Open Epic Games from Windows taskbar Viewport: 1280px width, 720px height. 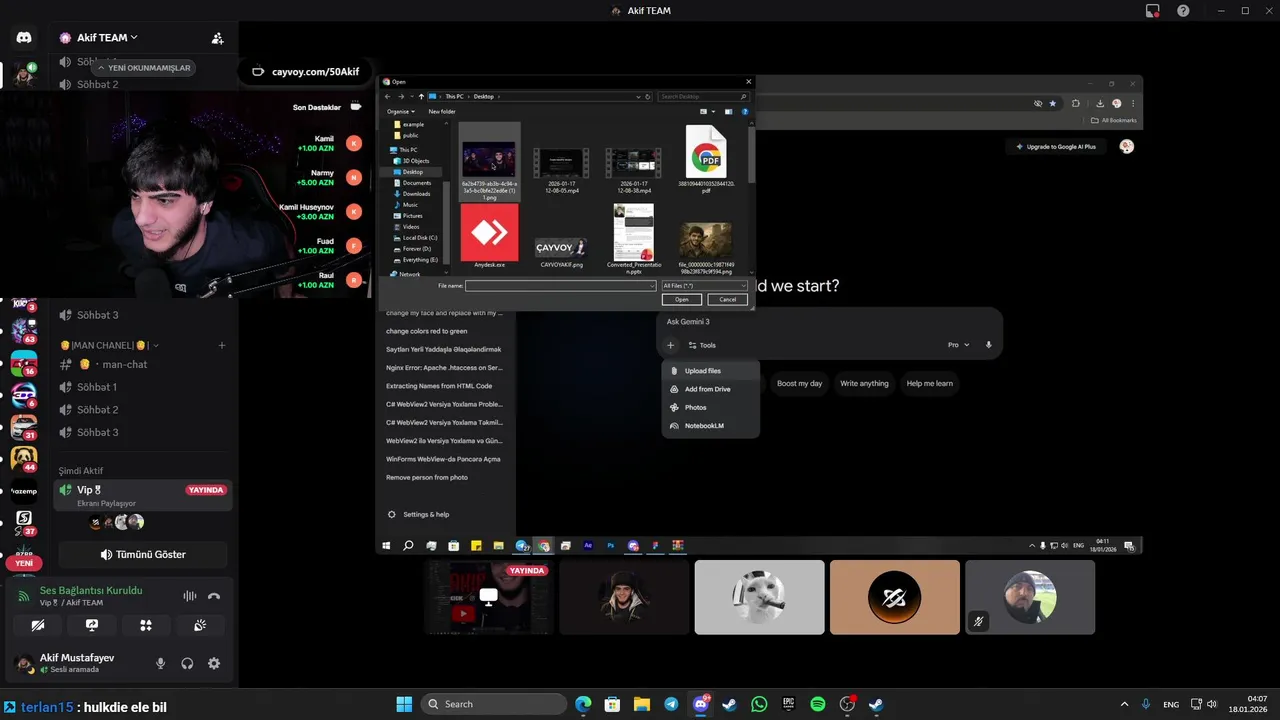pyautogui.click(x=788, y=704)
